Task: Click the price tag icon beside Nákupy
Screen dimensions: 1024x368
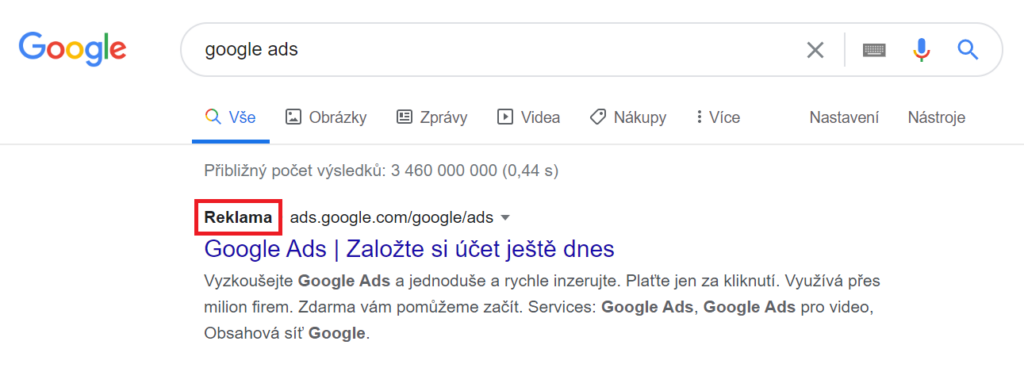Action: pyautogui.click(x=598, y=117)
